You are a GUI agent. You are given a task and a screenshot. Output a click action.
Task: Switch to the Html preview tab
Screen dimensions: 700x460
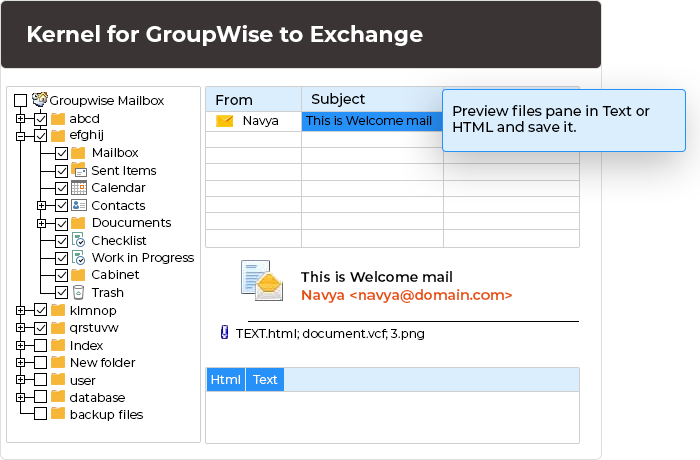[x=225, y=380]
